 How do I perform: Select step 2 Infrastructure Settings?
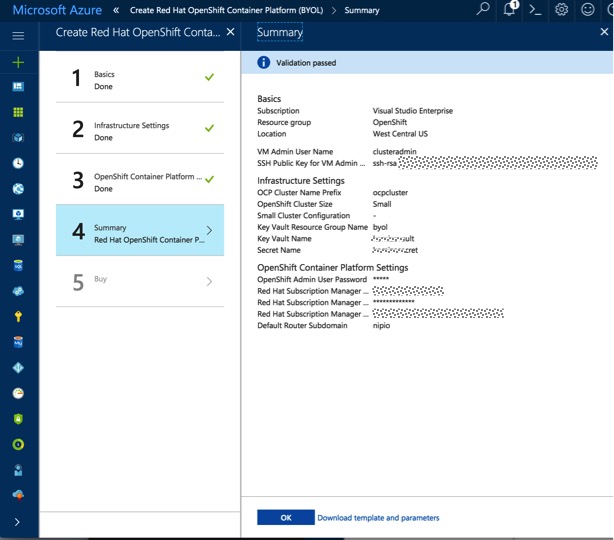click(140, 128)
